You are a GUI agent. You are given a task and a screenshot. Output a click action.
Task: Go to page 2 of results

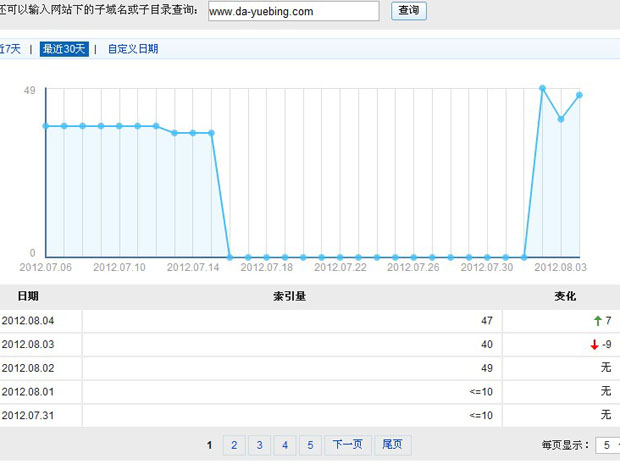pos(233,445)
